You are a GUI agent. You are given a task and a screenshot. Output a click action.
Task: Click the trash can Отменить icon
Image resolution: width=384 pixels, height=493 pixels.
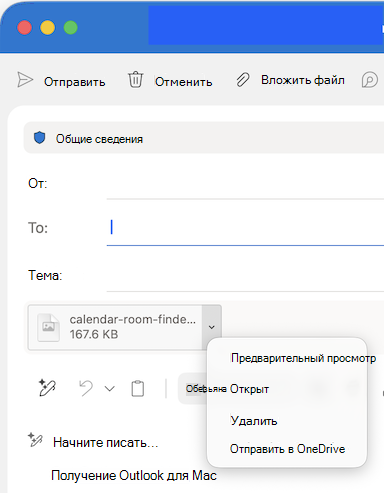[135, 80]
